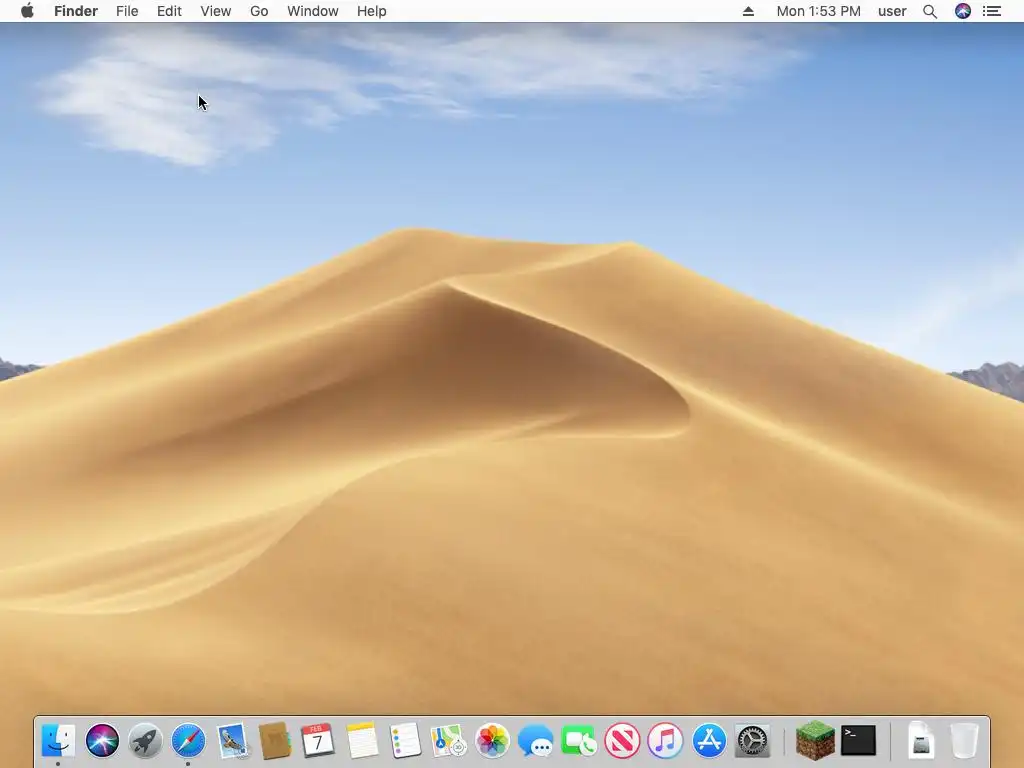Launch Maps from the Dock
Image resolution: width=1024 pixels, height=768 pixels.
pyautogui.click(x=449, y=741)
